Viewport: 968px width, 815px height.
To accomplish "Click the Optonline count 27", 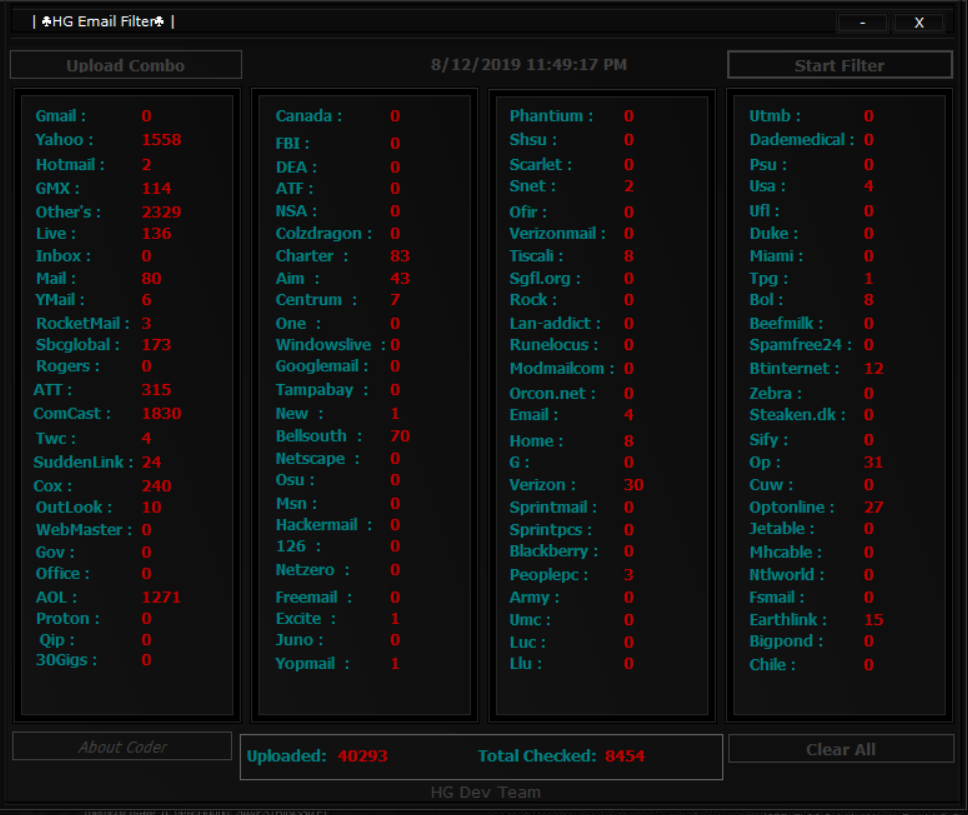I will [873, 507].
